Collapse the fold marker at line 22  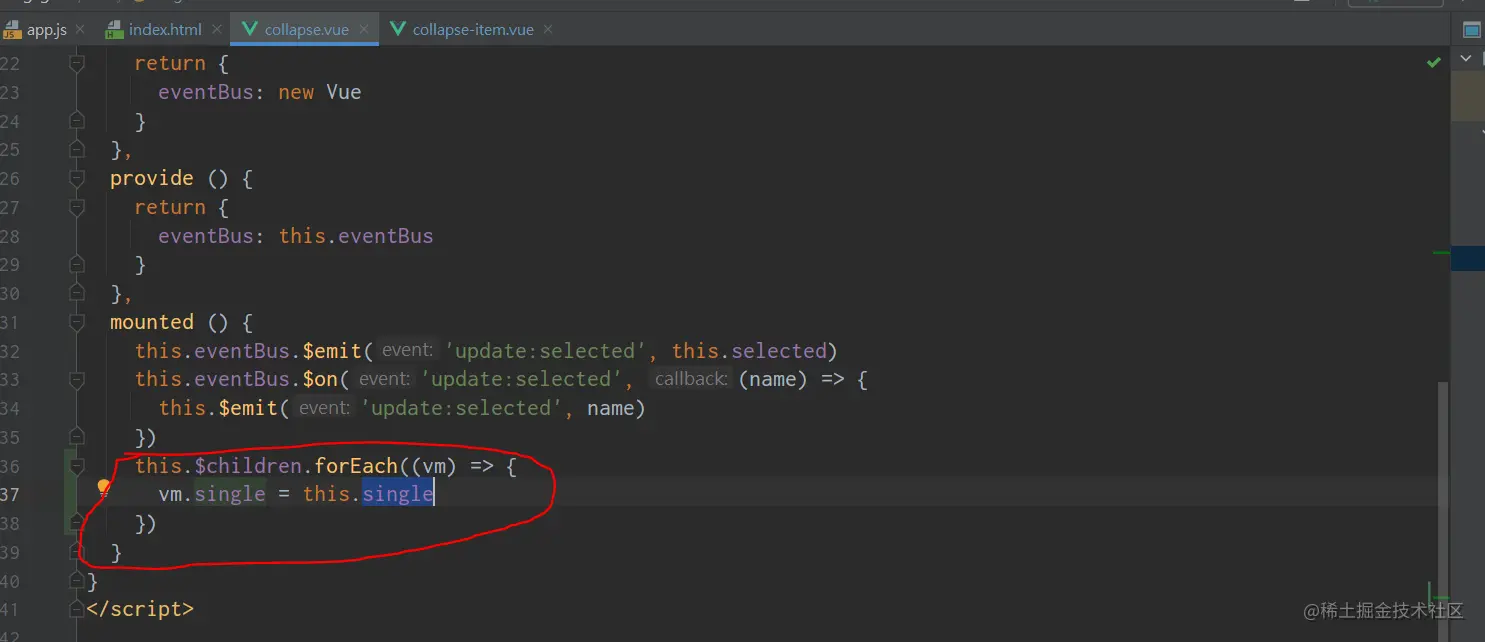(x=76, y=63)
